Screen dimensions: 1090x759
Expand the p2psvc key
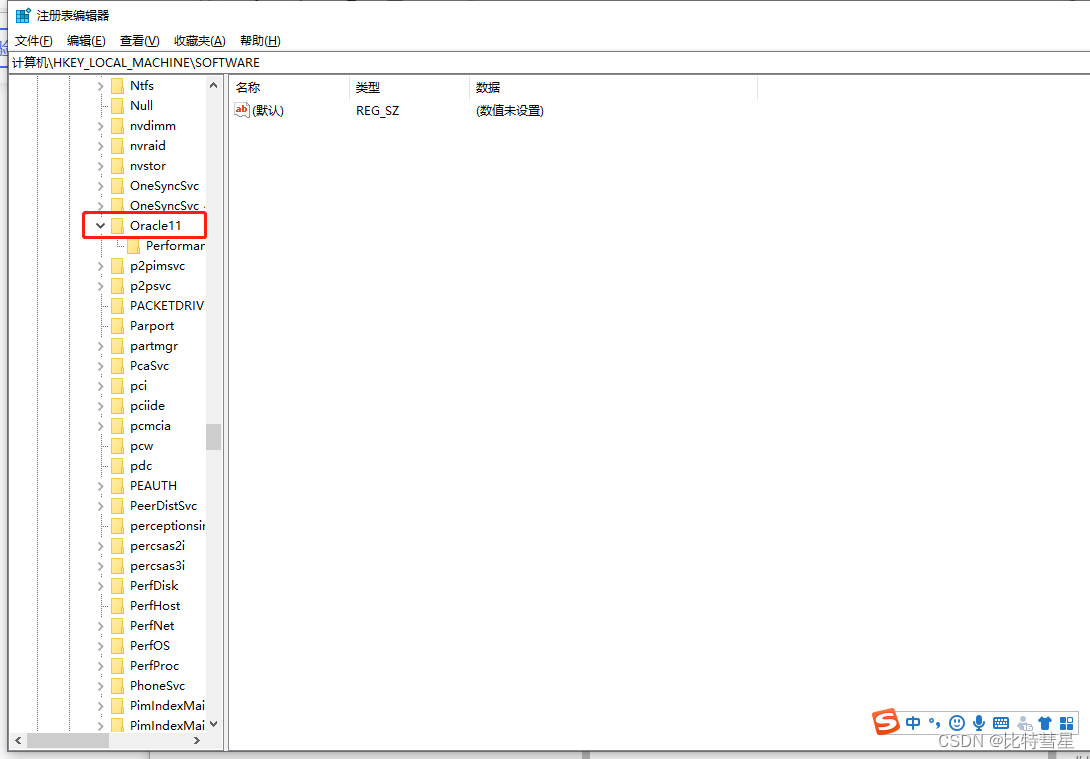click(x=100, y=286)
